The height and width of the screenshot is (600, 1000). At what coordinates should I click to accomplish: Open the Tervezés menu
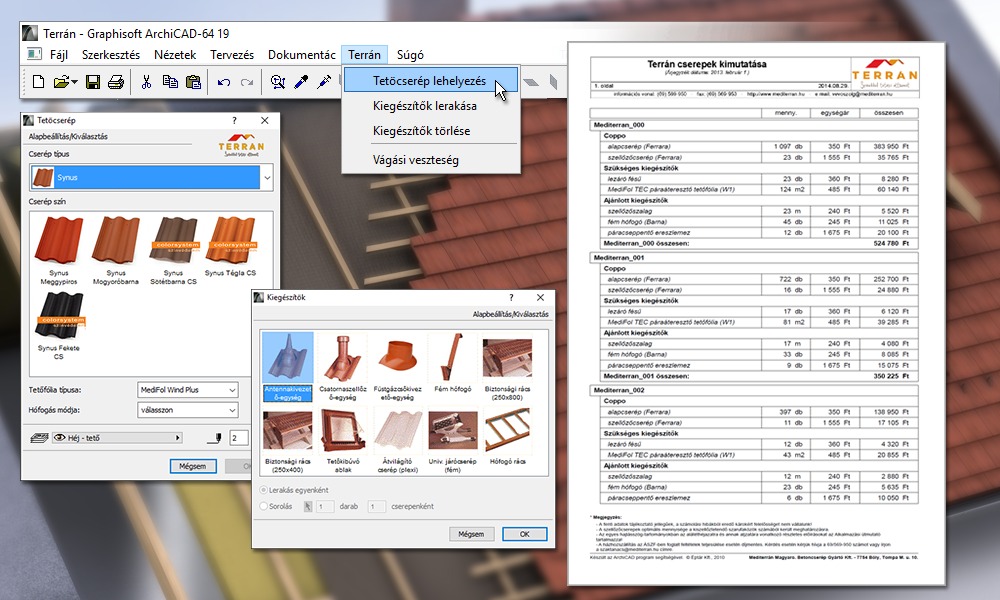coord(232,55)
